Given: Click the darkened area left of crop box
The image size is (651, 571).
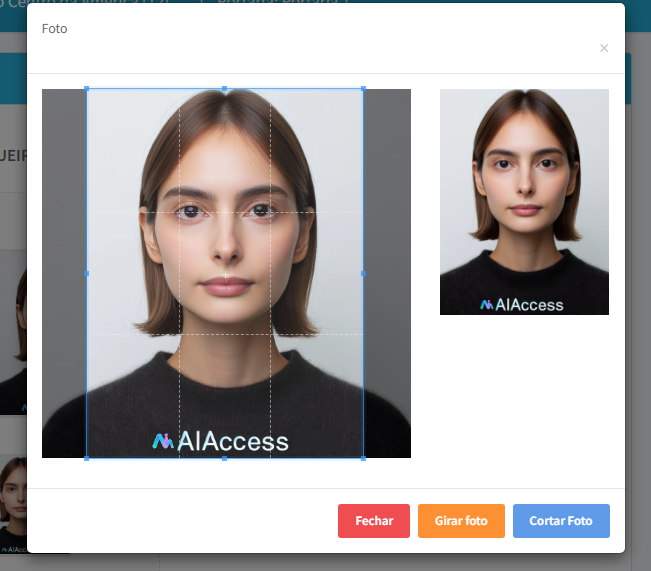Looking at the screenshot, I should point(64,273).
